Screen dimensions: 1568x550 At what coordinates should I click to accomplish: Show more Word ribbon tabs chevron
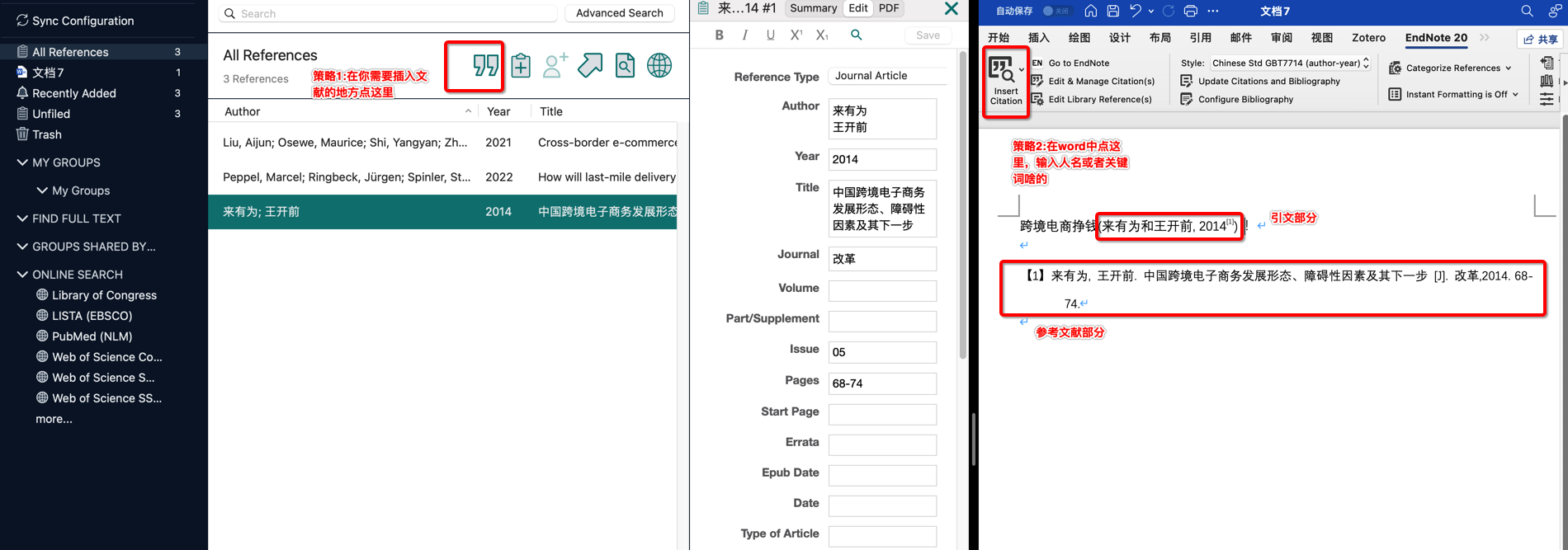(1485, 37)
